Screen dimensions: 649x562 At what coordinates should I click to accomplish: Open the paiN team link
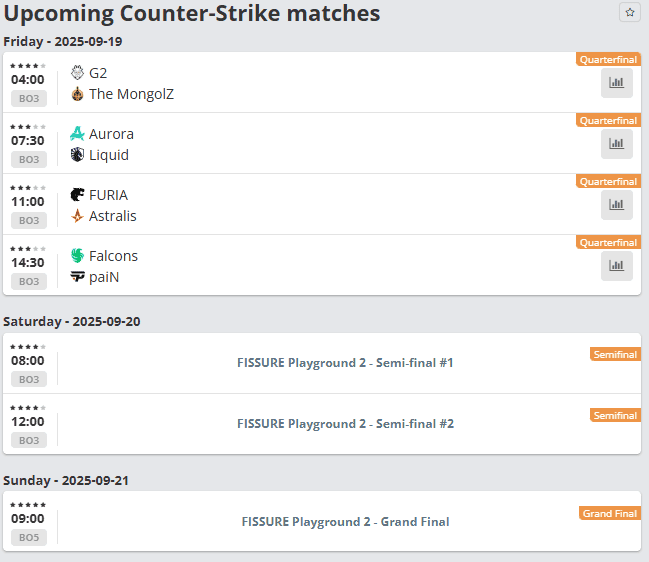(x=104, y=277)
